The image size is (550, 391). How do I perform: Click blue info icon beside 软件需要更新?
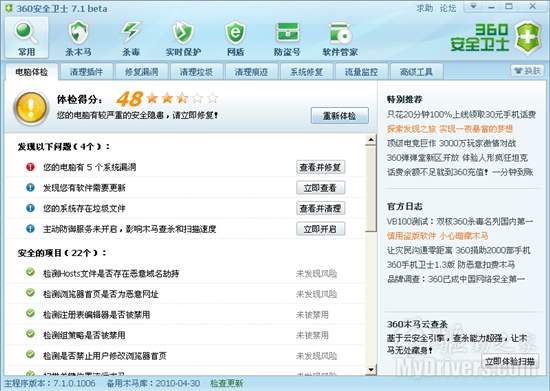tap(31, 187)
